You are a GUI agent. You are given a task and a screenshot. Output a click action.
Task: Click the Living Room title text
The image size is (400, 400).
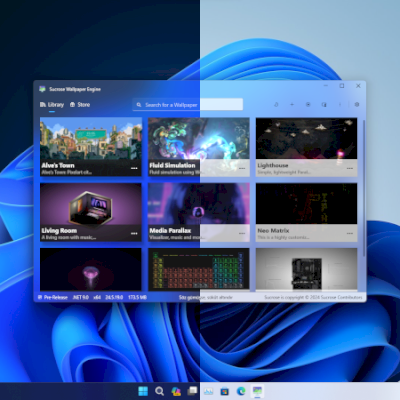[x=59, y=231]
